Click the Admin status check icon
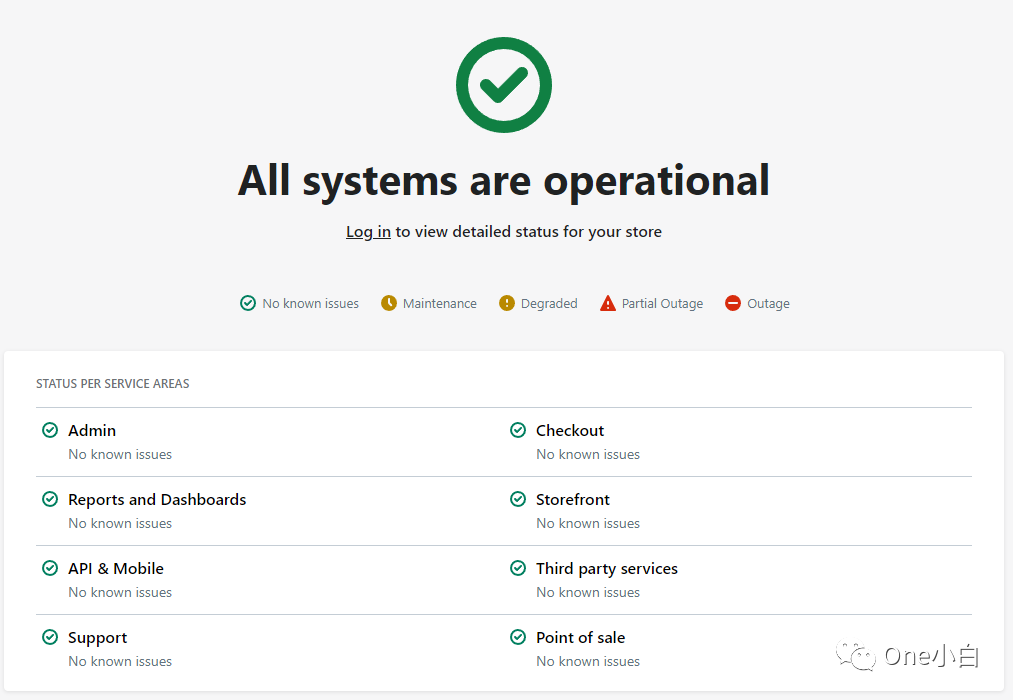Viewport: 1013px width, 700px height. (x=50, y=430)
